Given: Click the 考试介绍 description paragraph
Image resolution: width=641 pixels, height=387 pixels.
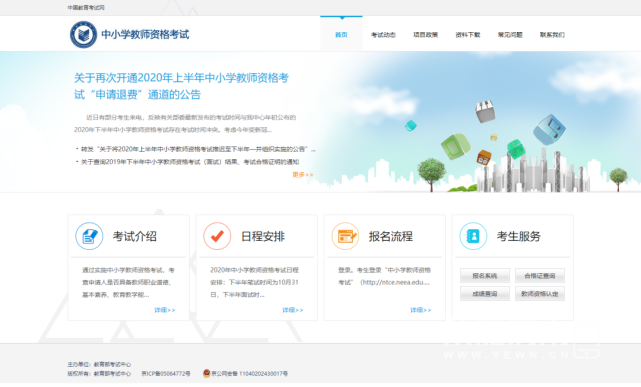Looking at the screenshot, I should [x=128, y=282].
